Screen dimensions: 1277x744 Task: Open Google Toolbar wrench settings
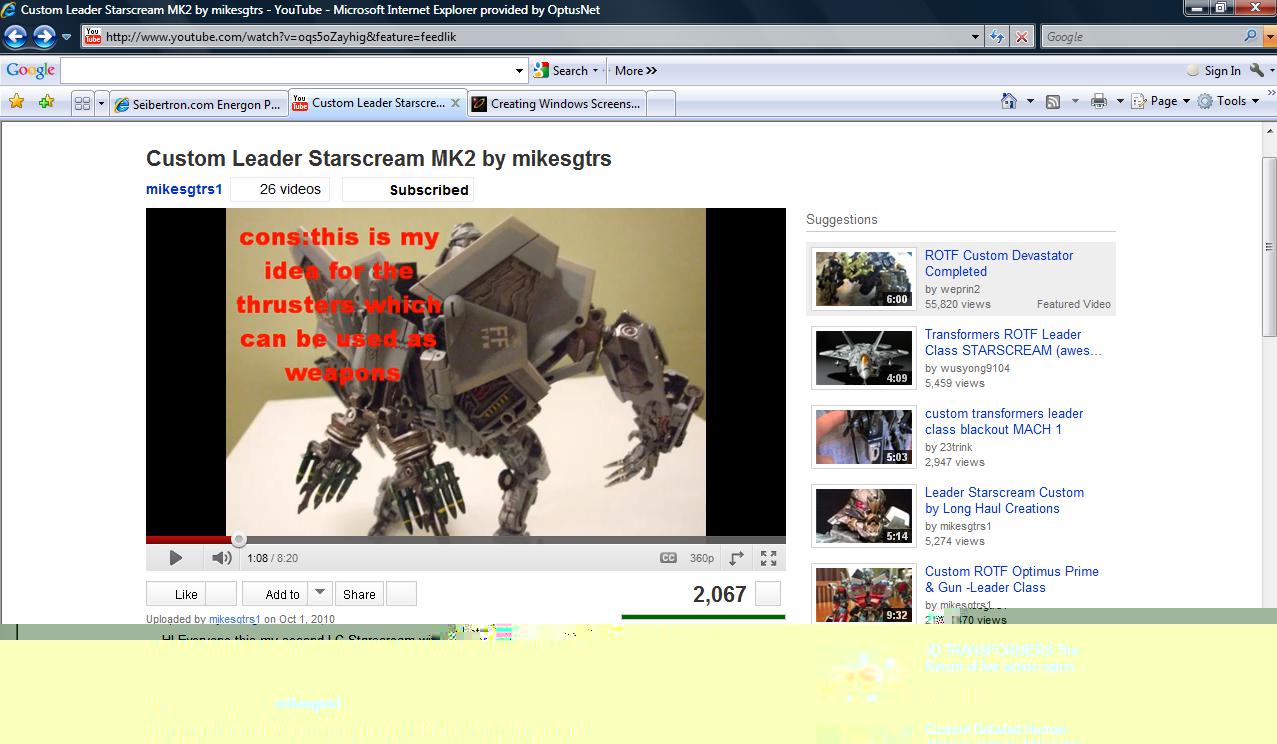click(1257, 71)
